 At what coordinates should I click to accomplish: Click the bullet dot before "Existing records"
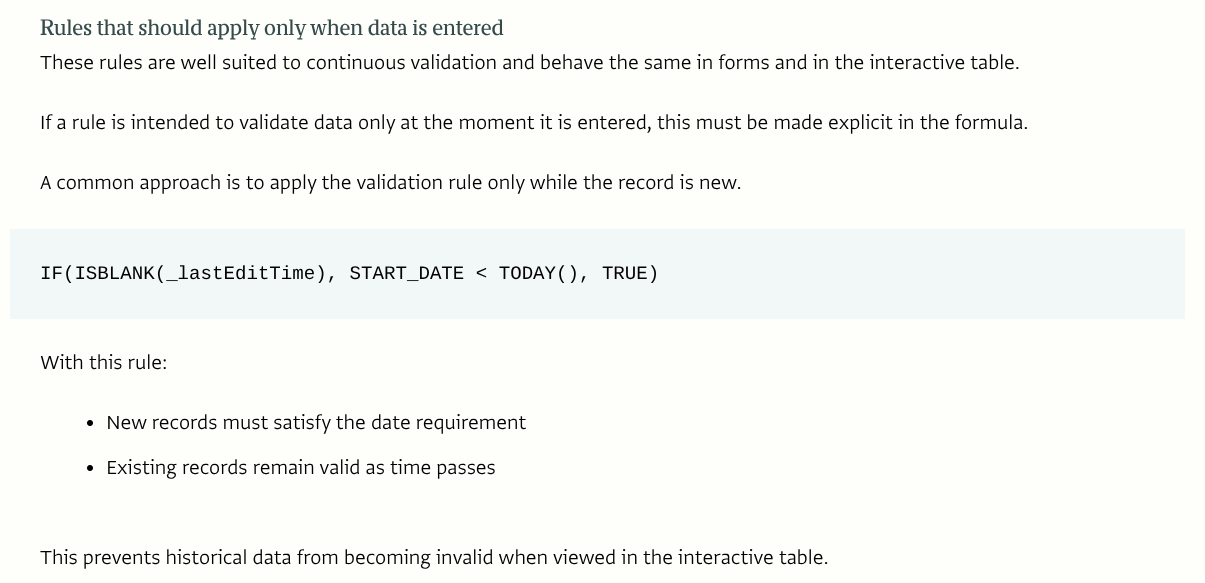pos(91,468)
